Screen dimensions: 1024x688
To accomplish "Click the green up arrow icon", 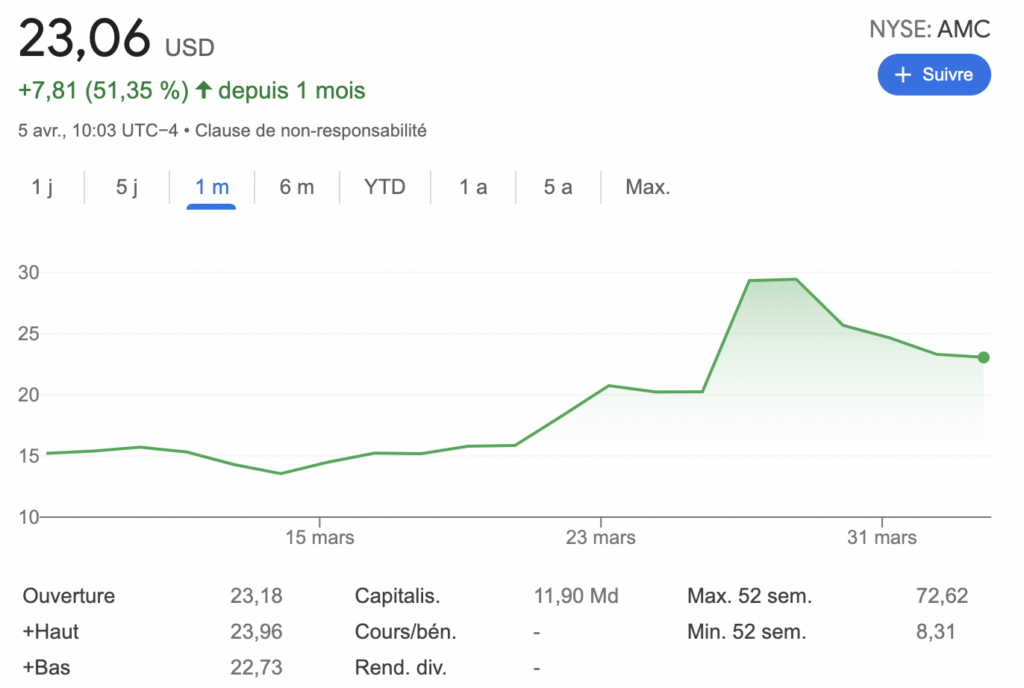I will tap(204, 91).
